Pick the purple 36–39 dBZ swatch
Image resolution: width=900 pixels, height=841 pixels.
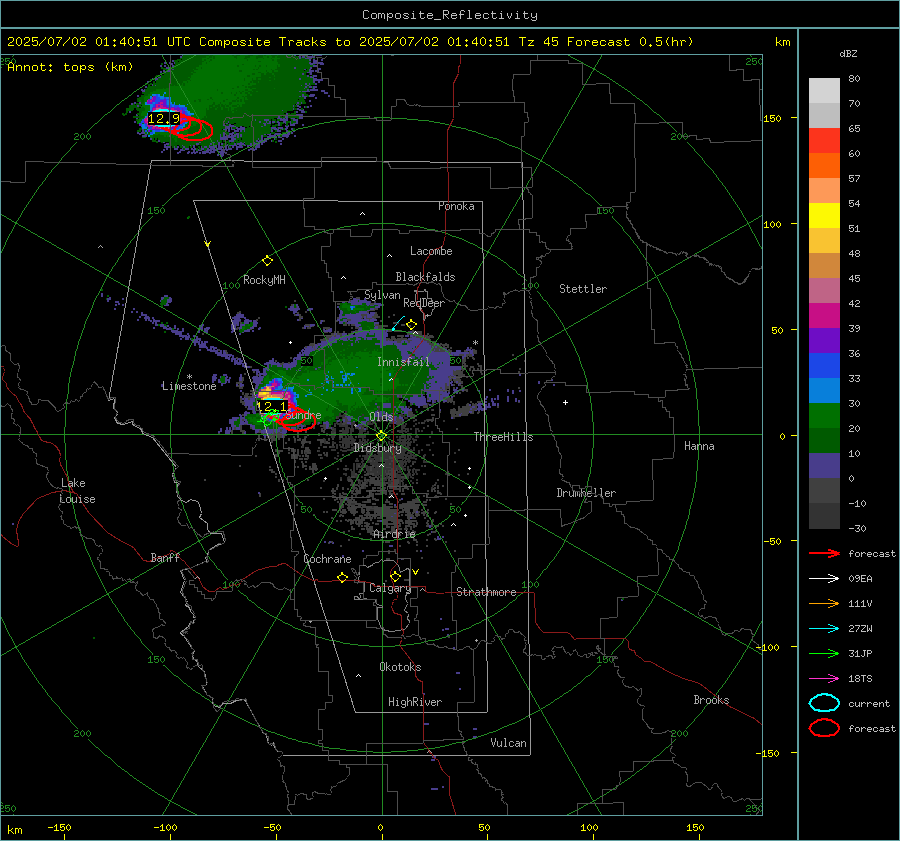[824, 341]
